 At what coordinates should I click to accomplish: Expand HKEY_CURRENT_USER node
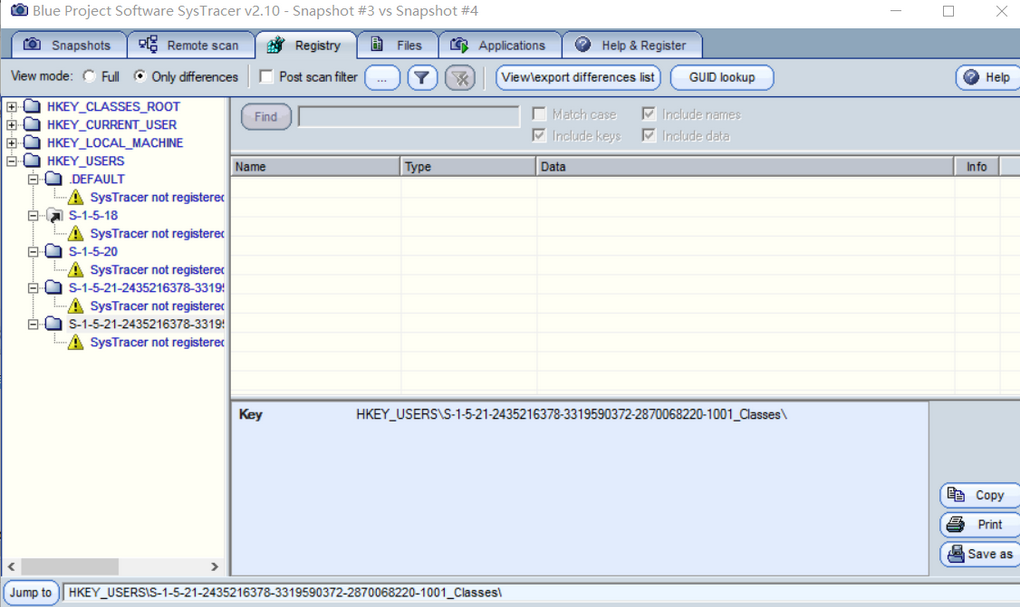pyautogui.click(x=12, y=124)
